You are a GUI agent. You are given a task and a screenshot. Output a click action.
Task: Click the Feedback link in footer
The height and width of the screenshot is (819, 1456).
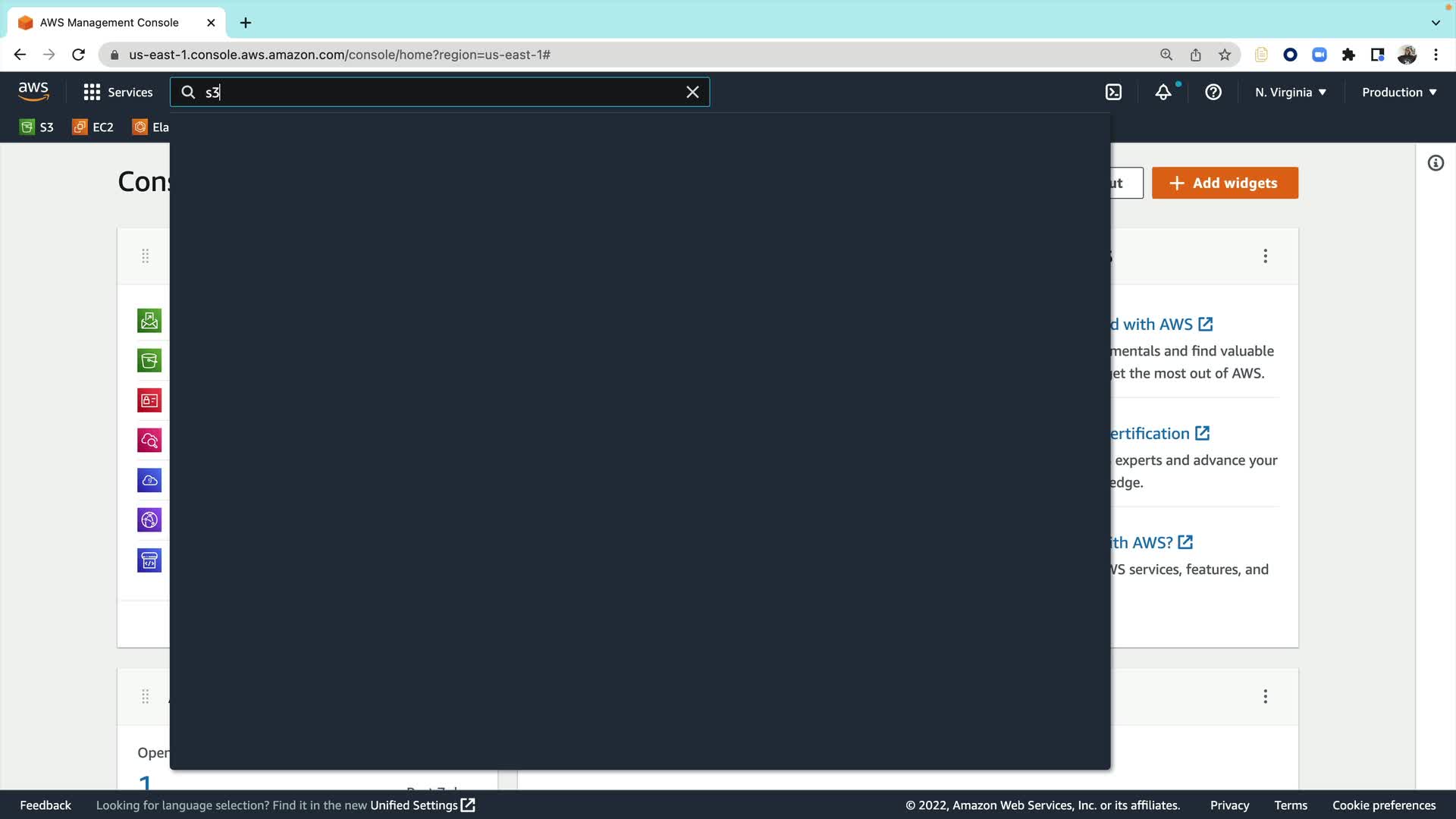(45, 805)
